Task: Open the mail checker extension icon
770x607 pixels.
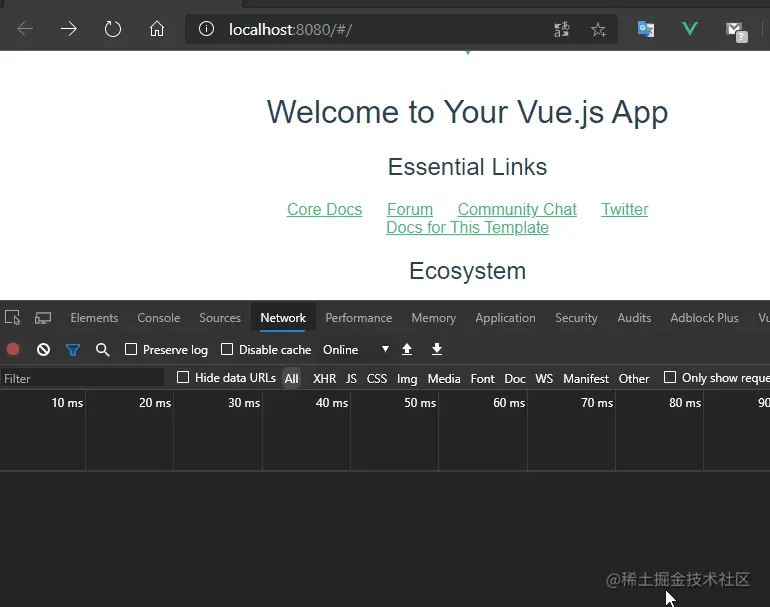Action: click(736, 31)
